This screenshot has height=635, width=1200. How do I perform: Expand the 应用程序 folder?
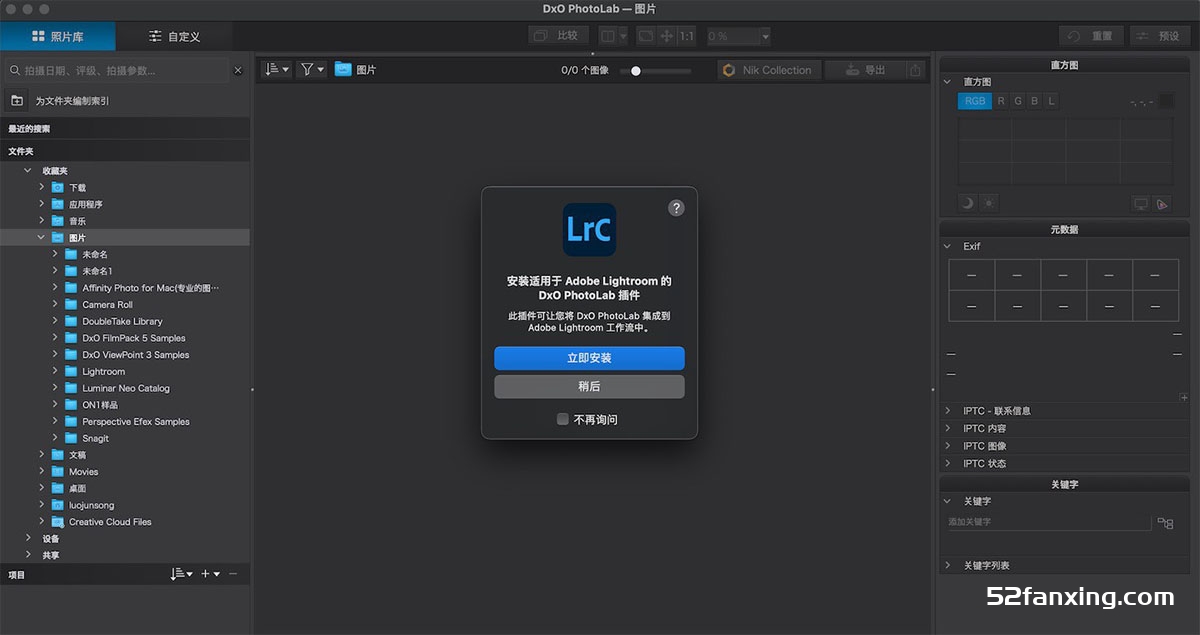tap(42, 204)
